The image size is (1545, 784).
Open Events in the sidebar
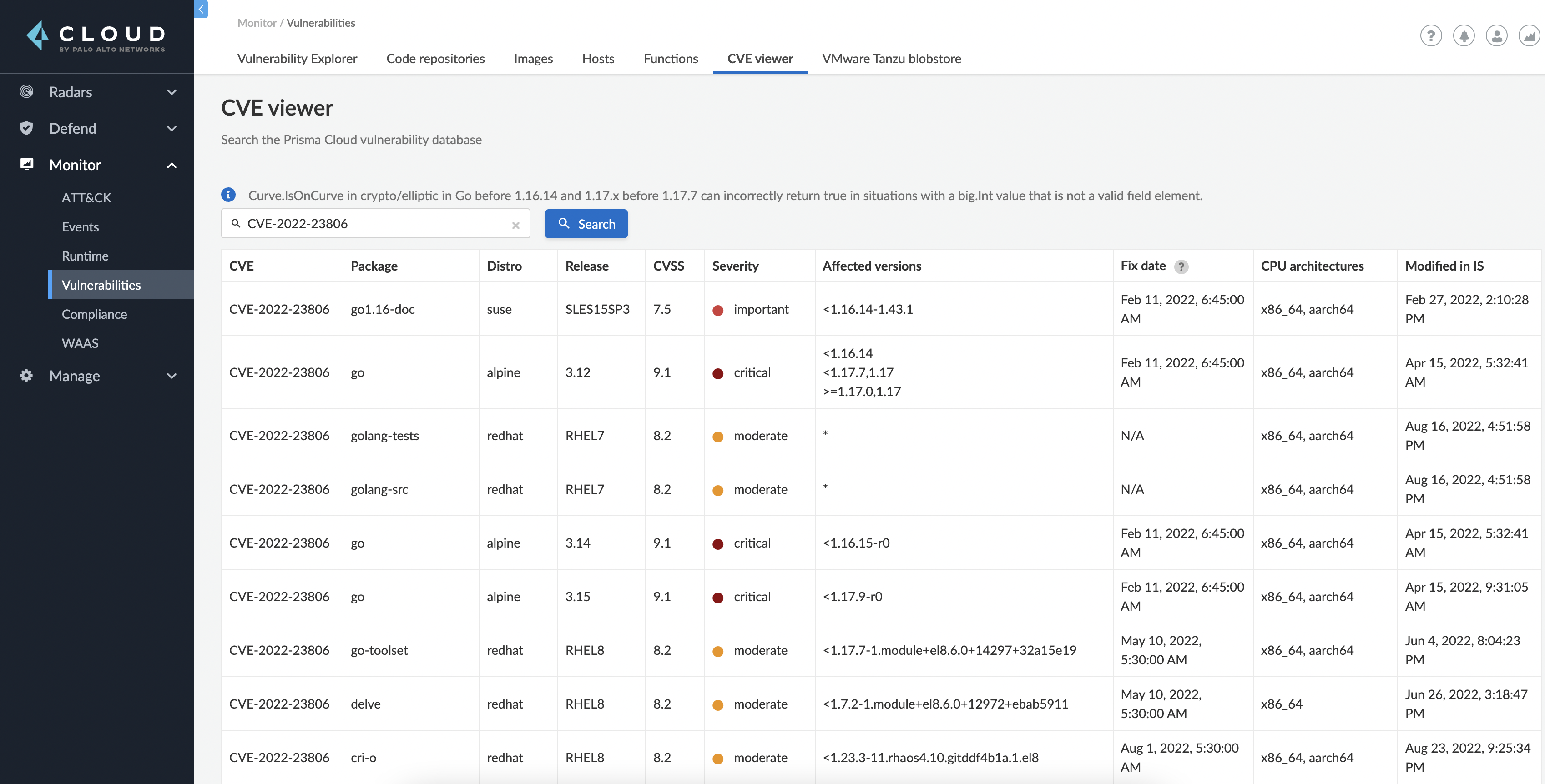click(x=81, y=226)
